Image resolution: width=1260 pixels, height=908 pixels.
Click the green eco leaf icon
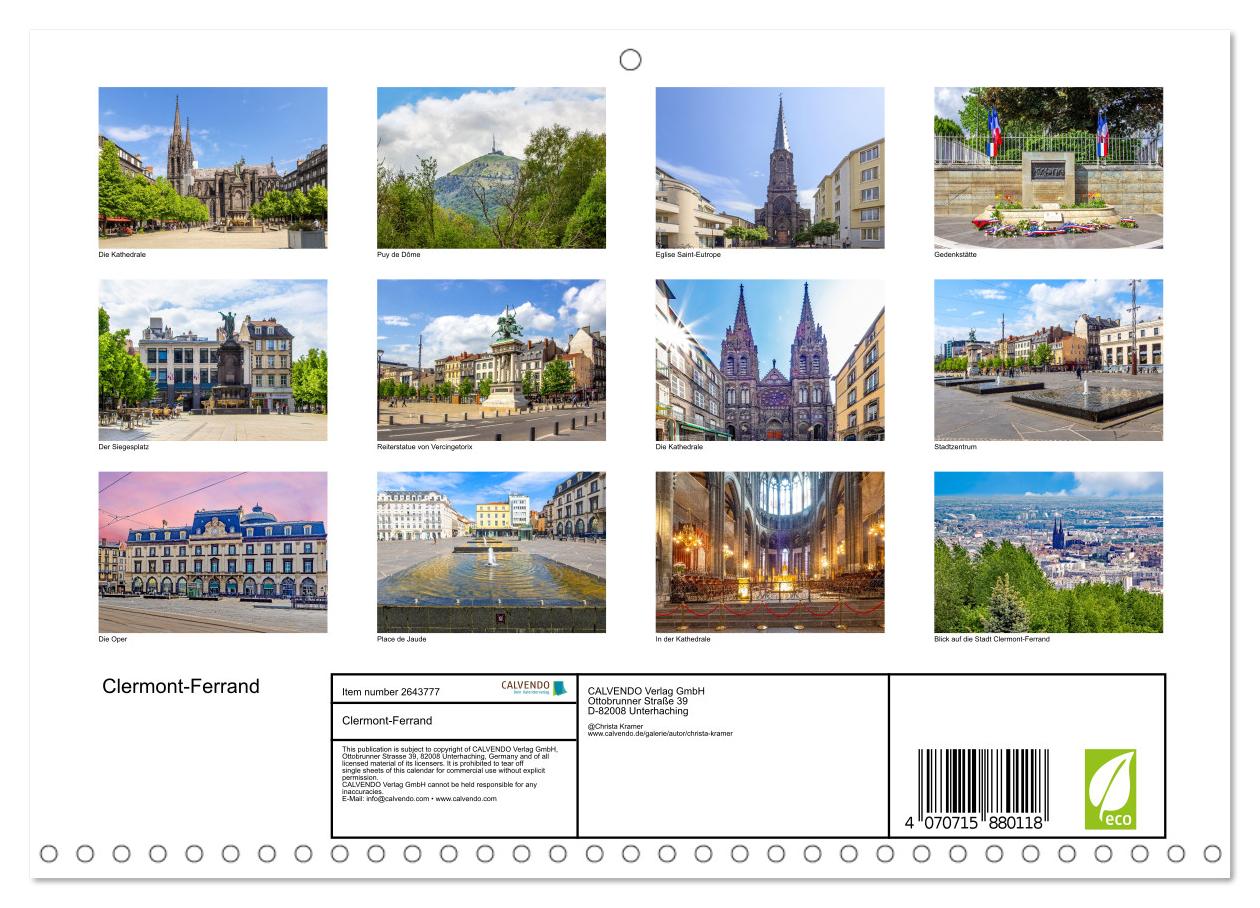1110,790
